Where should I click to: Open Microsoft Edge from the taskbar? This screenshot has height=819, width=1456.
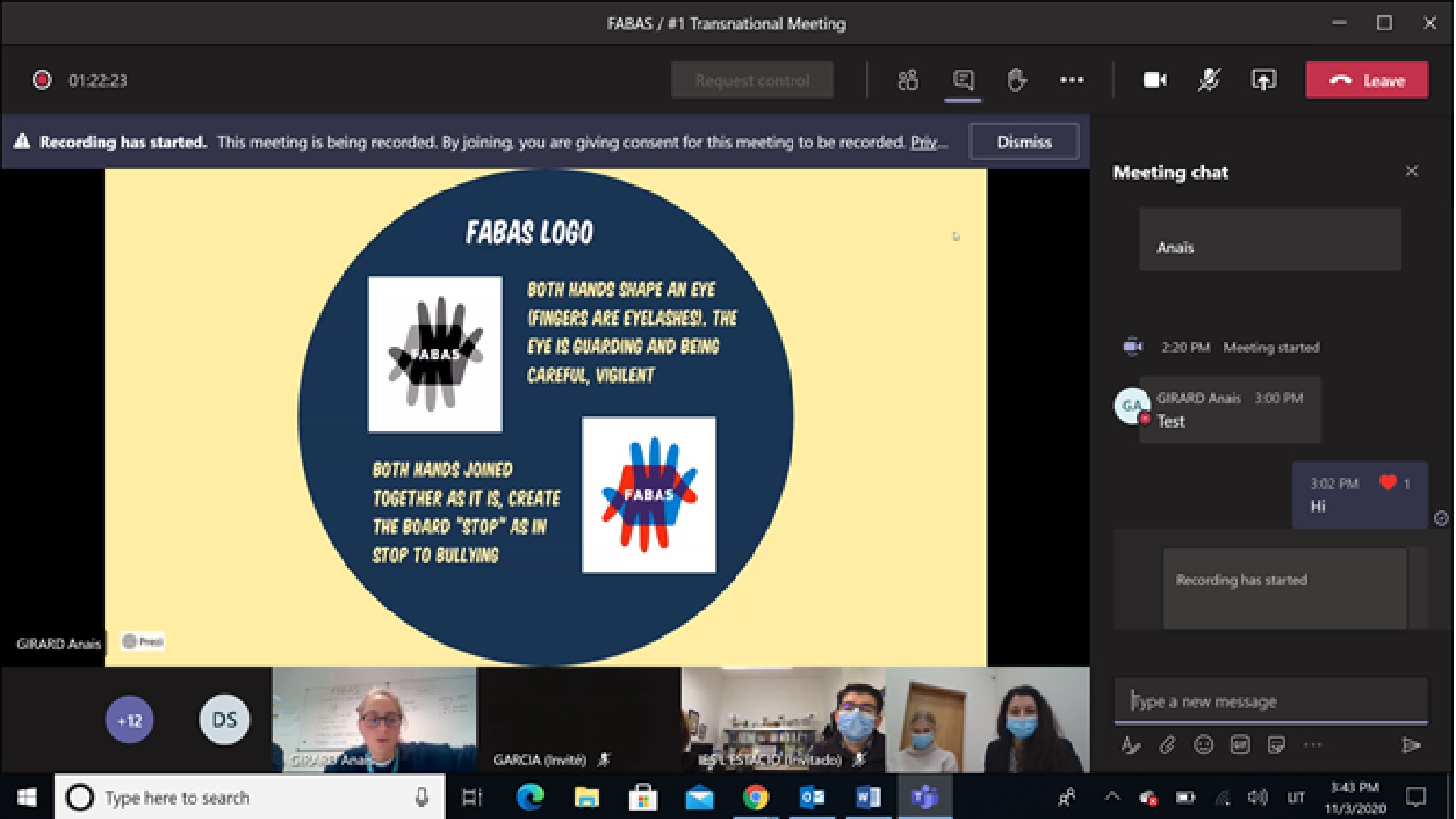point(530,797)
